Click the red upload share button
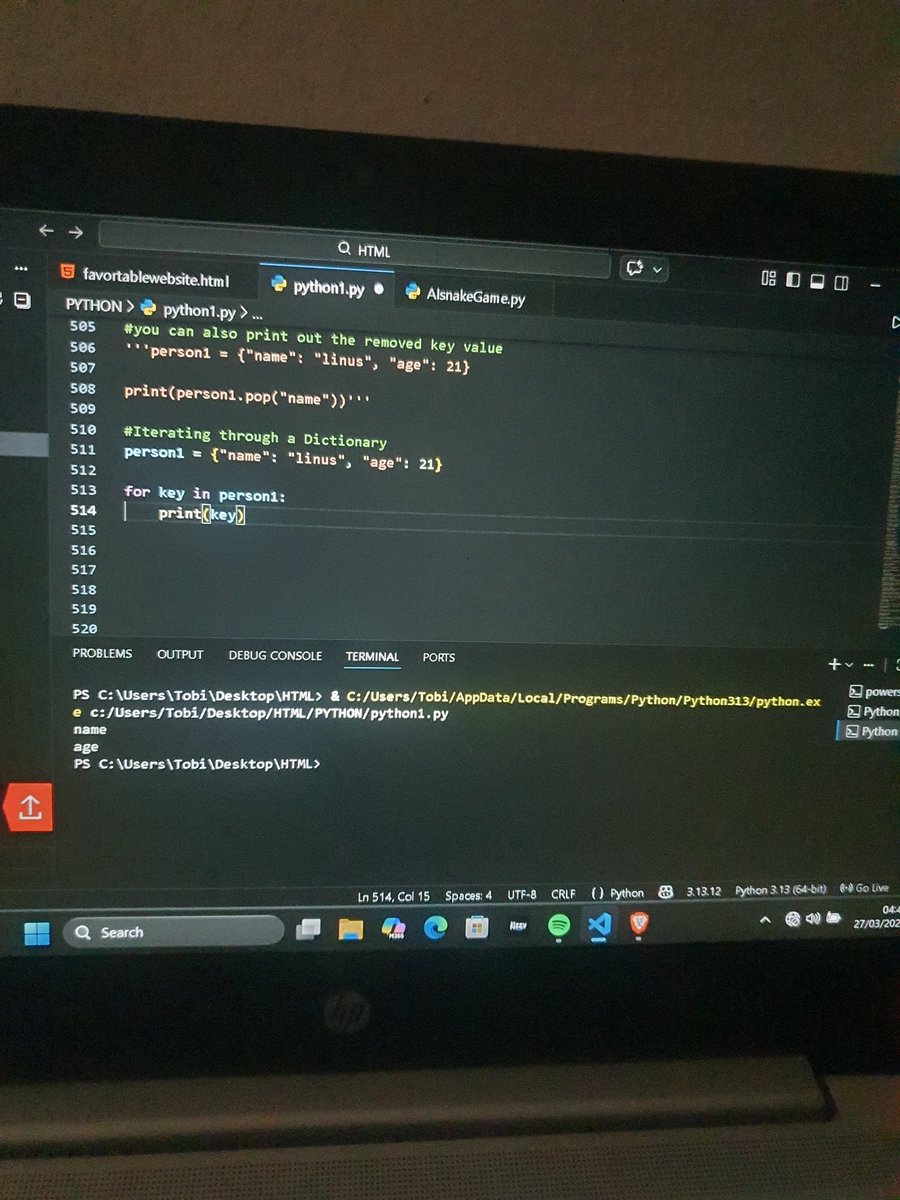This screenshot has height=1200, width=900. click(27, 807)
